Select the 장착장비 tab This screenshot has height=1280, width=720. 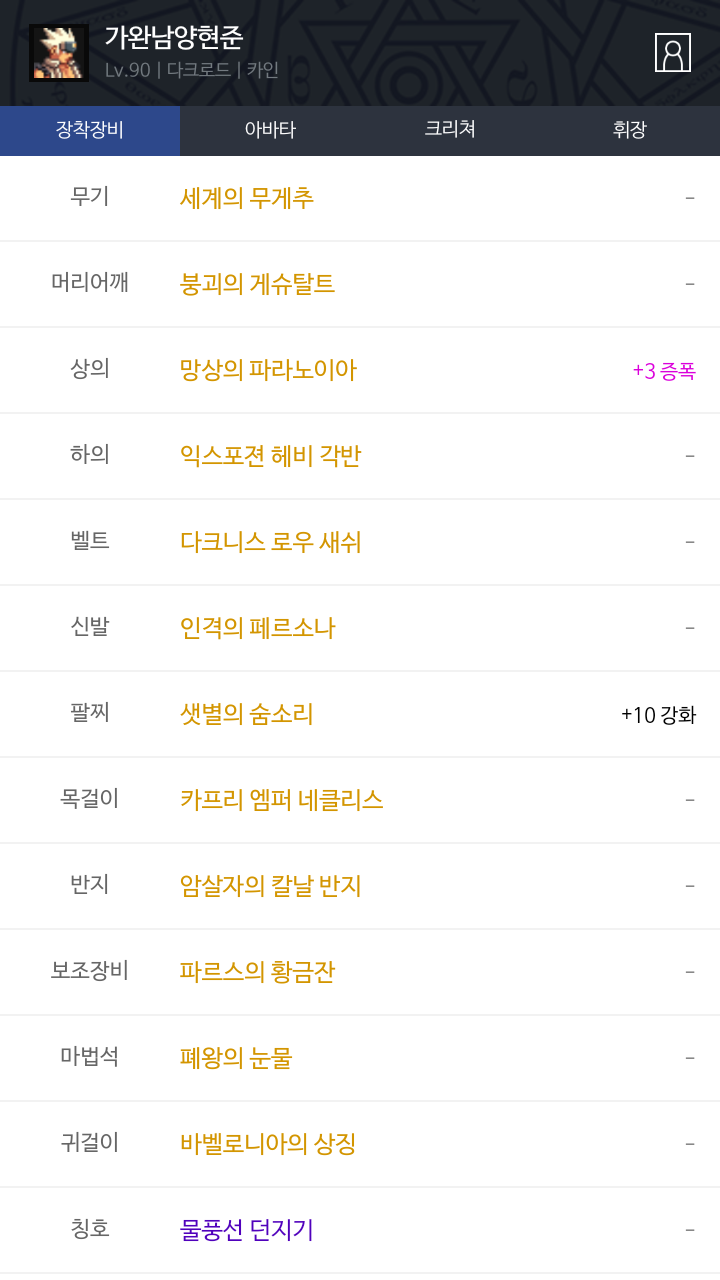pos(90,130)
